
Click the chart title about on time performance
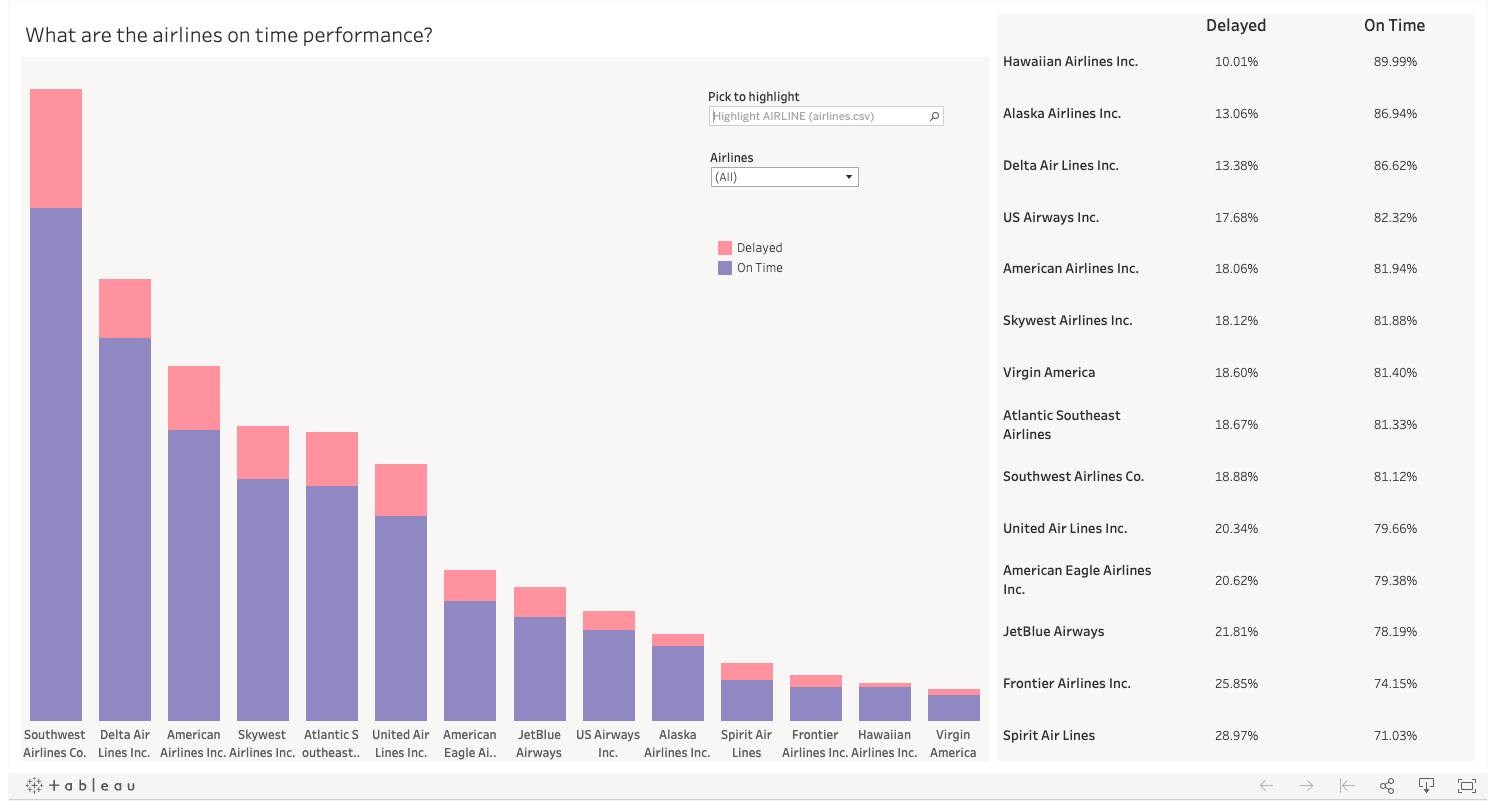pyautogui.click(x=229, y=35)
